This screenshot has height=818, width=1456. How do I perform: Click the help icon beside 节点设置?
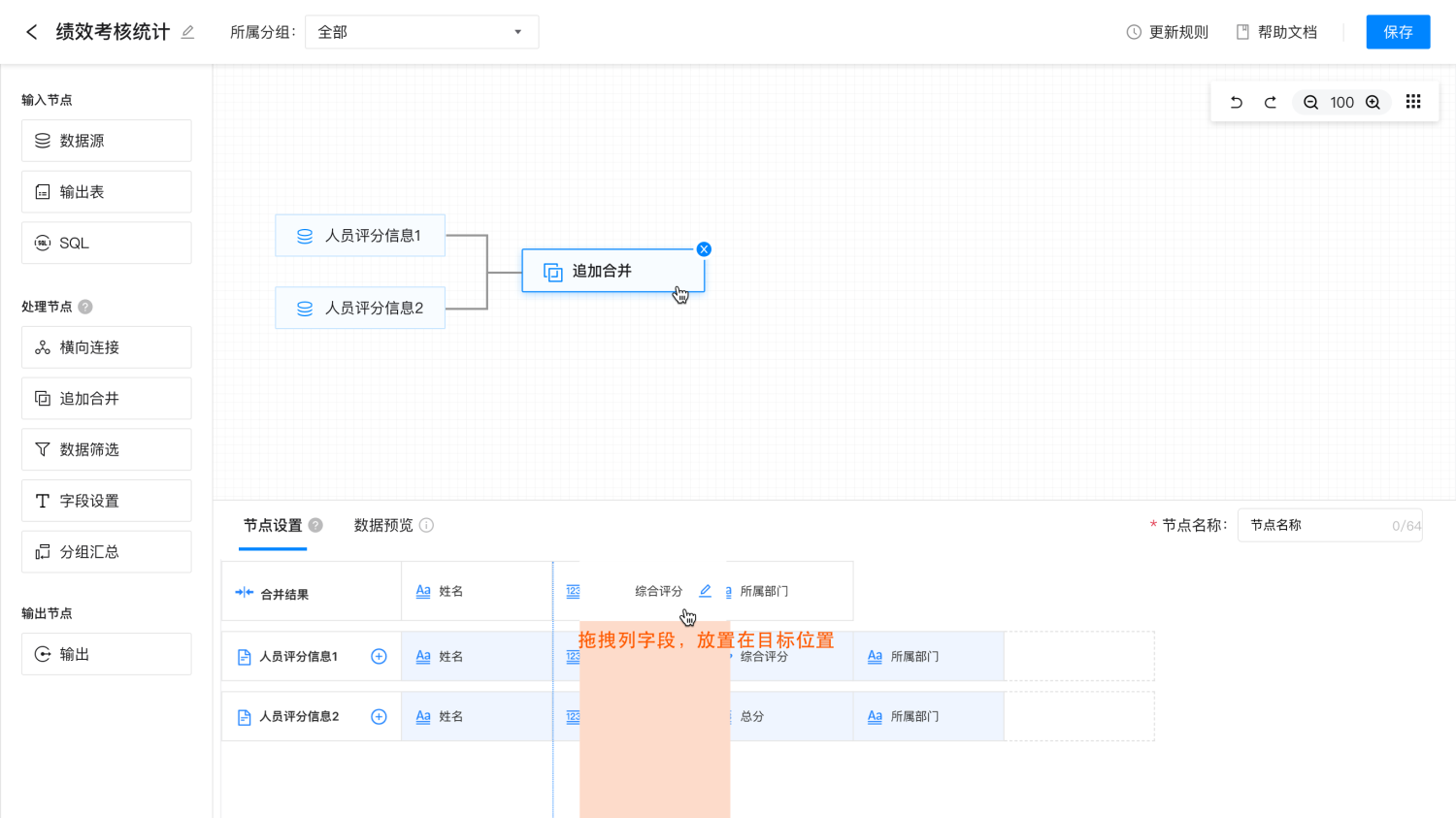315,525
